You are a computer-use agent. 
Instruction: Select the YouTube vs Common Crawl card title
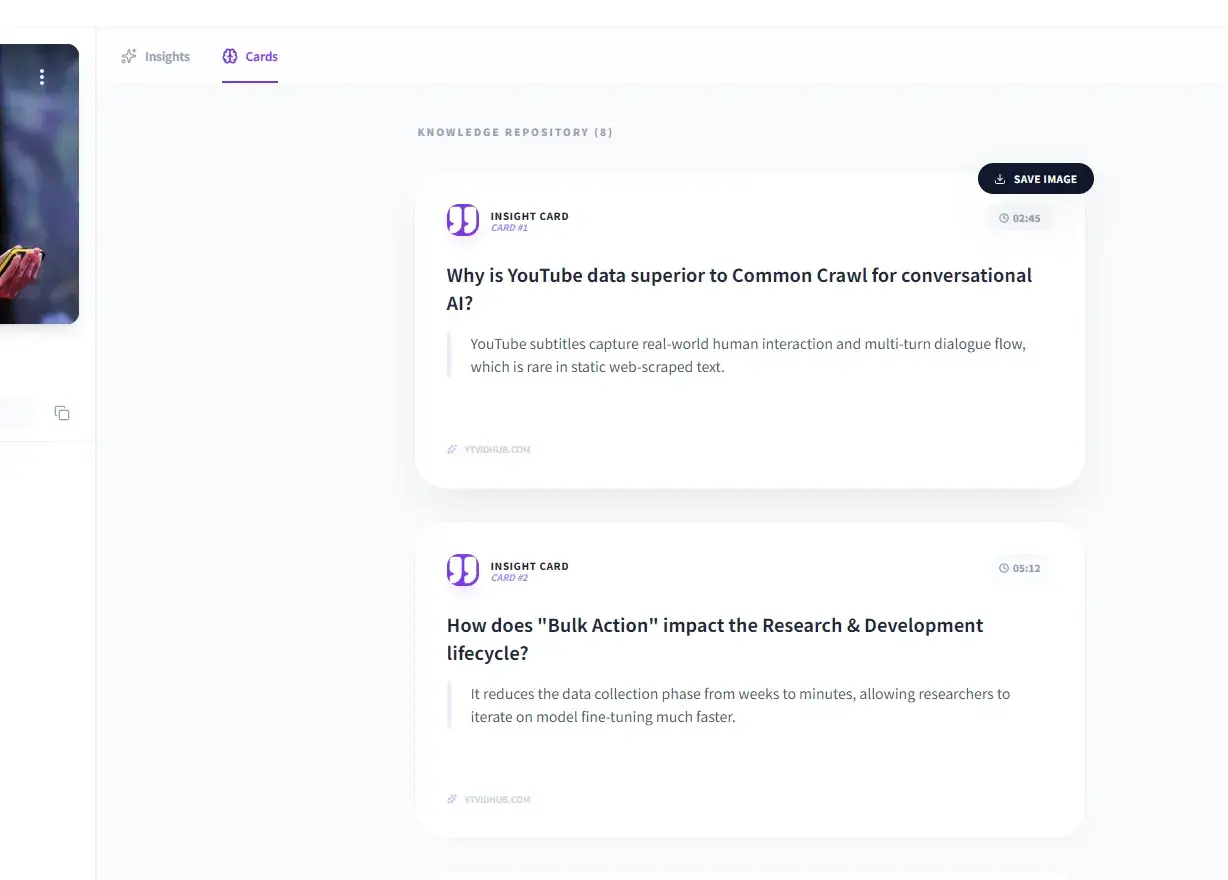coord(739,289)
